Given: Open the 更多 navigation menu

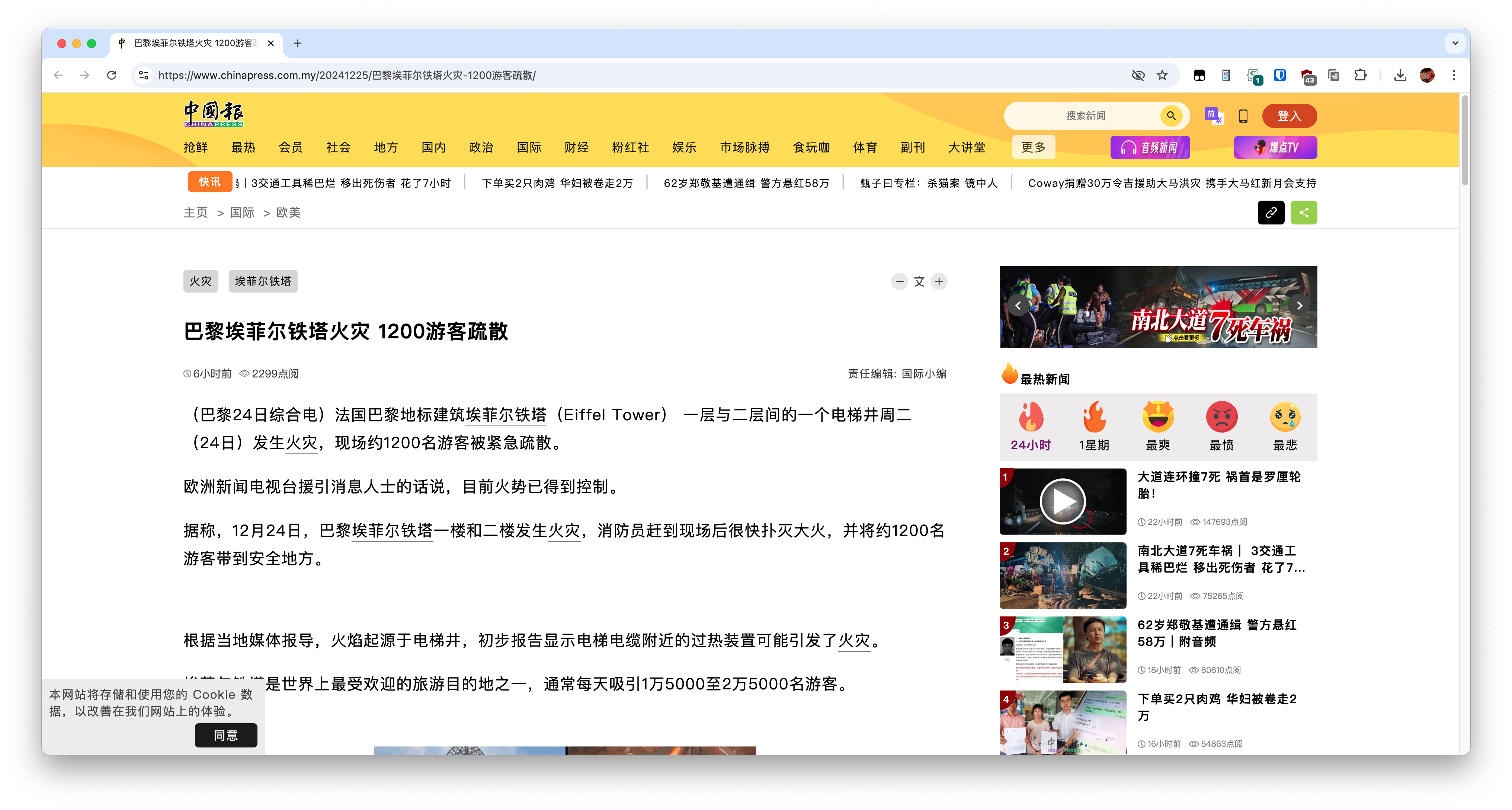Looking at the screenshot, I should coord(1033,147).
